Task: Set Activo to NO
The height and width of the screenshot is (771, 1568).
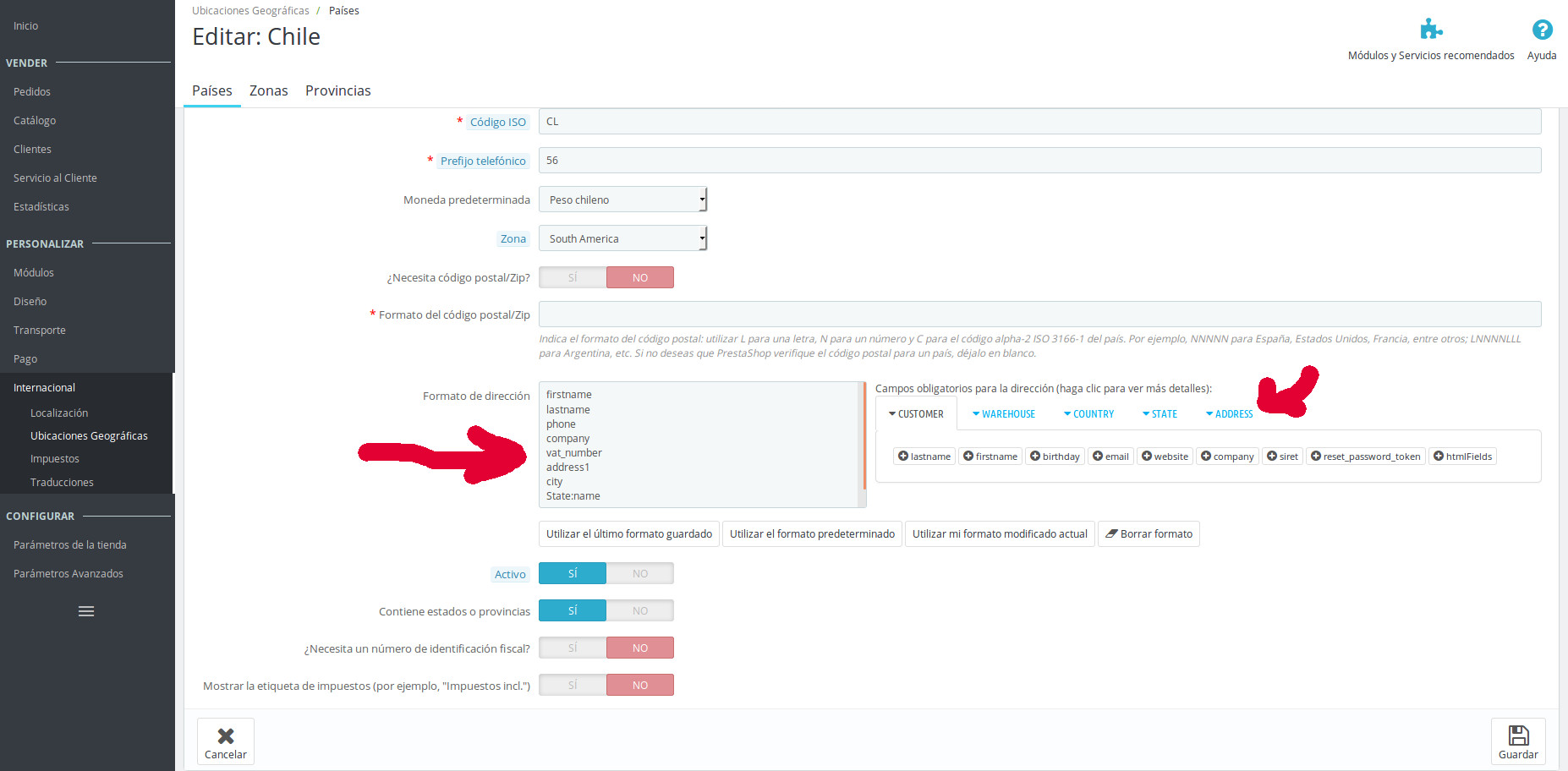Action: pos(640,573)
